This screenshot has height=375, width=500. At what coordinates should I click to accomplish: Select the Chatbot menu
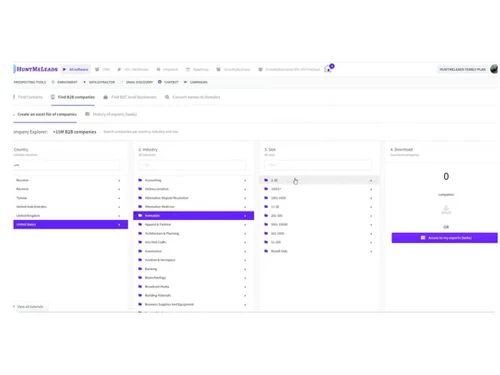coord(168,82)
